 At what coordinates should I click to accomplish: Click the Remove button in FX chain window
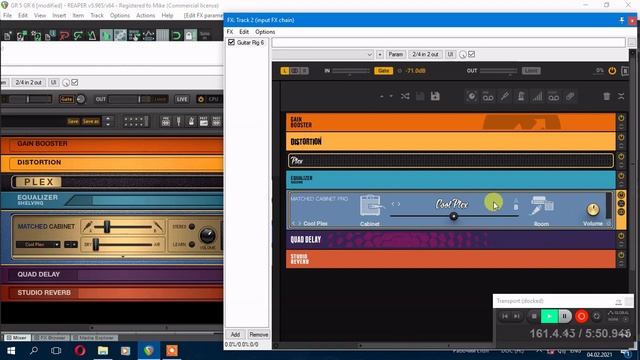pos(258,334)
